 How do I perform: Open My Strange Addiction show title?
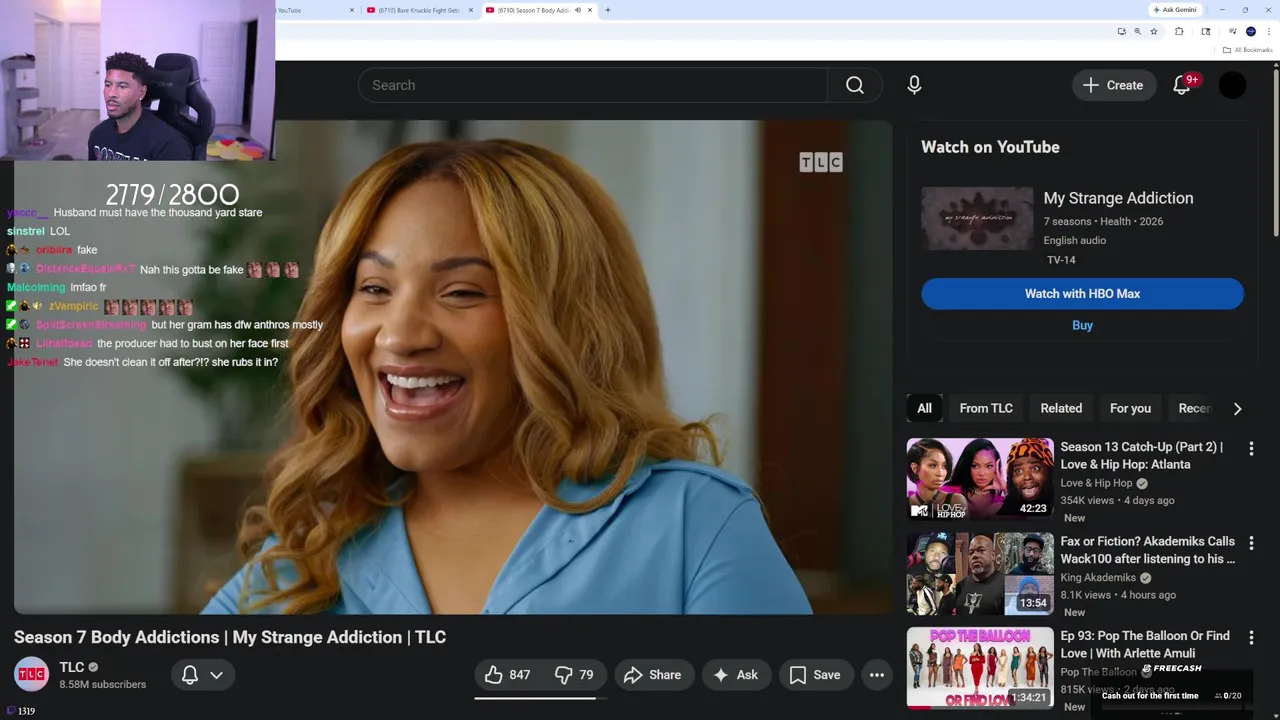tap(1118, 198)
